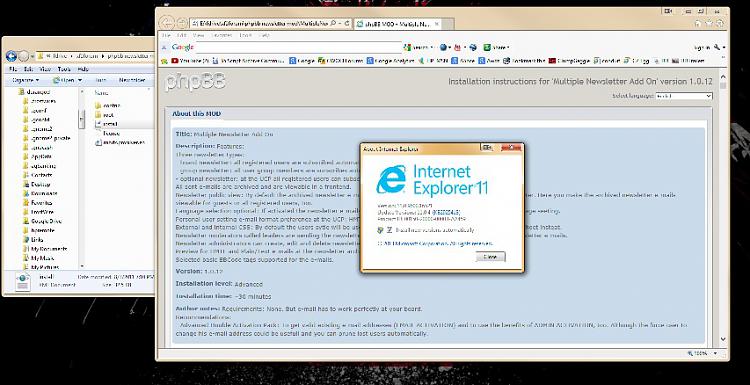Open the Select language dropdown
This screenshot has width=750, height=385.
coord(684,96)
